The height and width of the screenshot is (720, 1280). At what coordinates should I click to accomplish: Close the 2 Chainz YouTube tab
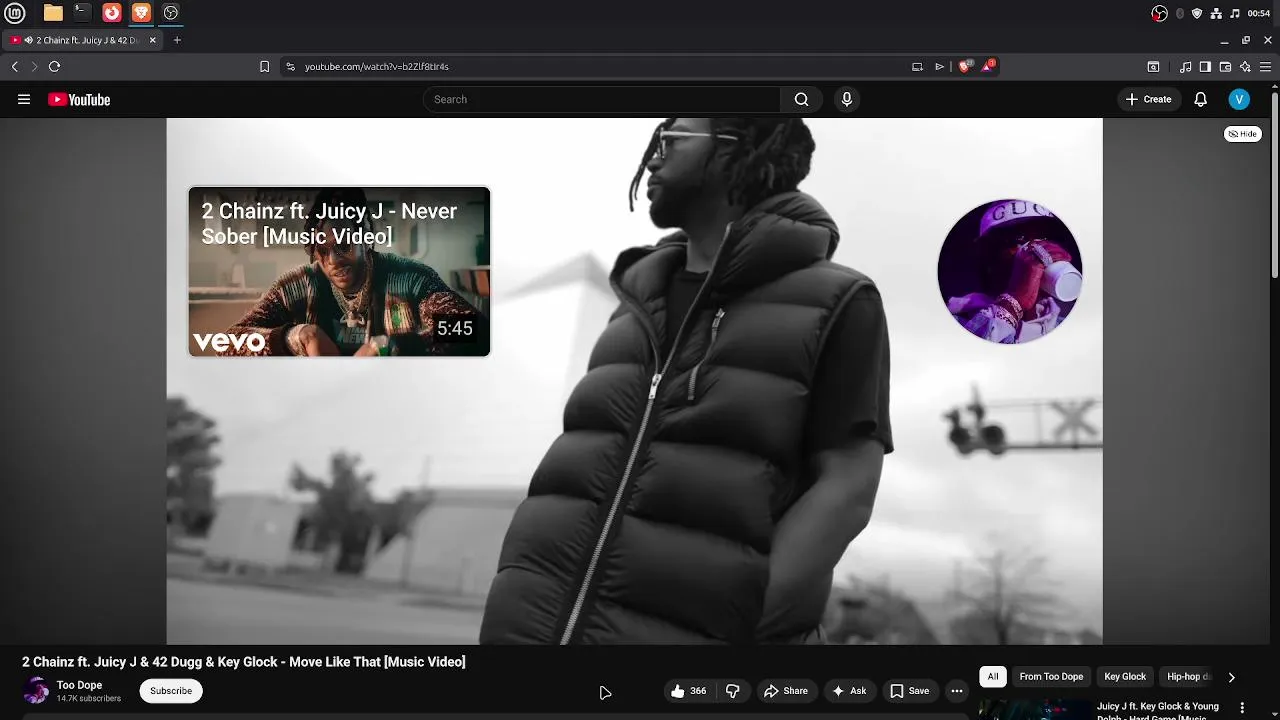pyautogui.click(x=153, y=40)
